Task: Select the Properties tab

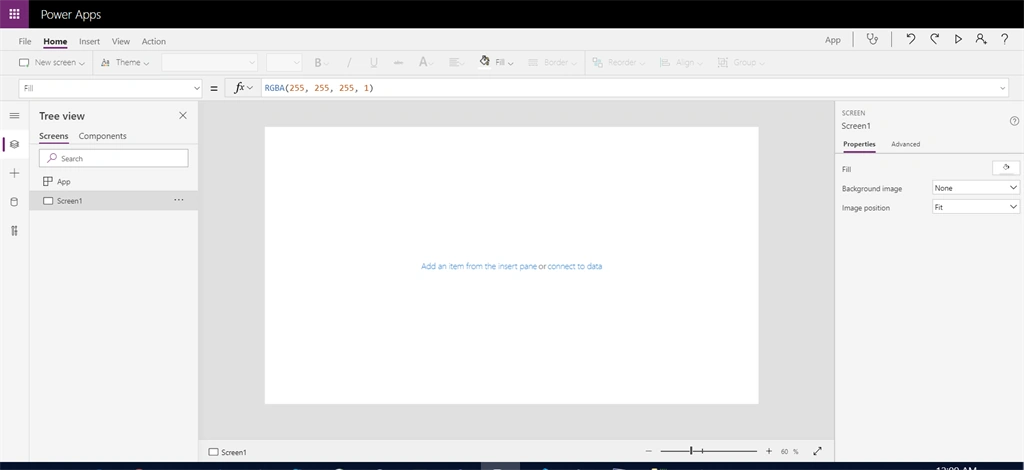Action: (x=859, y=144)
